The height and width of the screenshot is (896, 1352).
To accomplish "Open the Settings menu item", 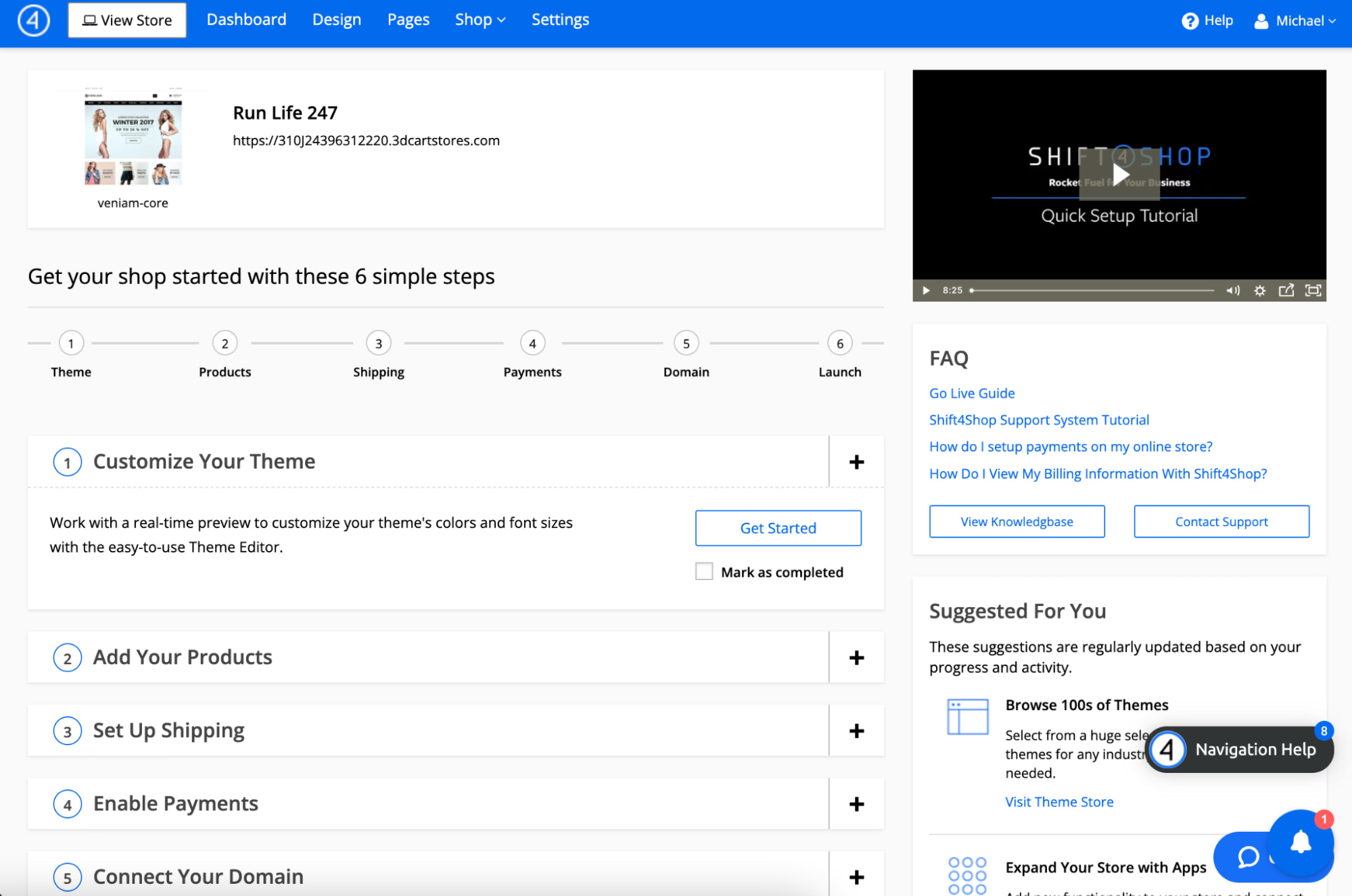I will [x=560, y=20].
